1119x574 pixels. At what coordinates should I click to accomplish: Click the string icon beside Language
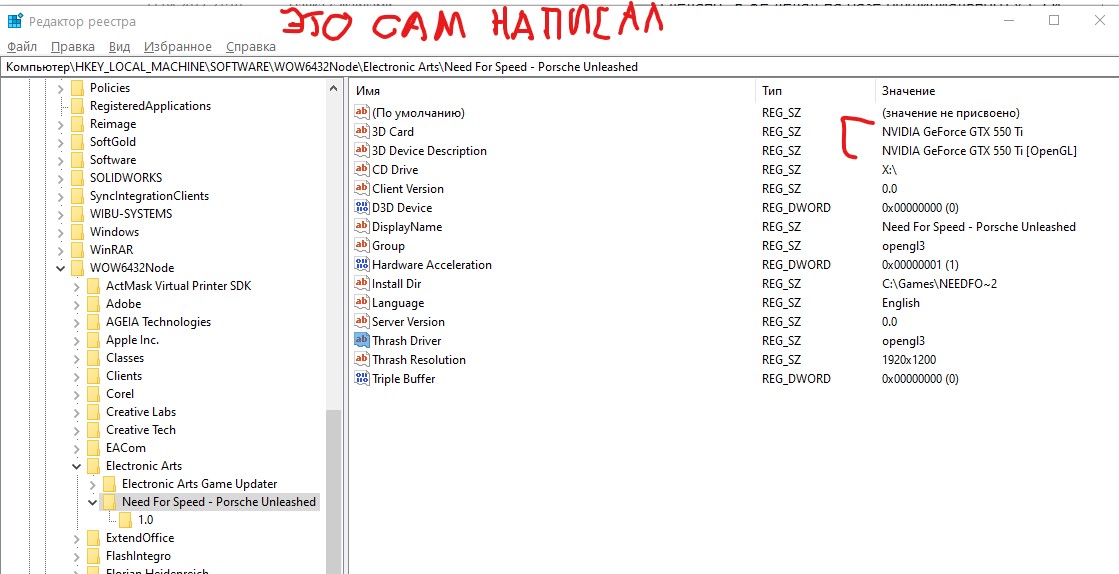point(362,303)
